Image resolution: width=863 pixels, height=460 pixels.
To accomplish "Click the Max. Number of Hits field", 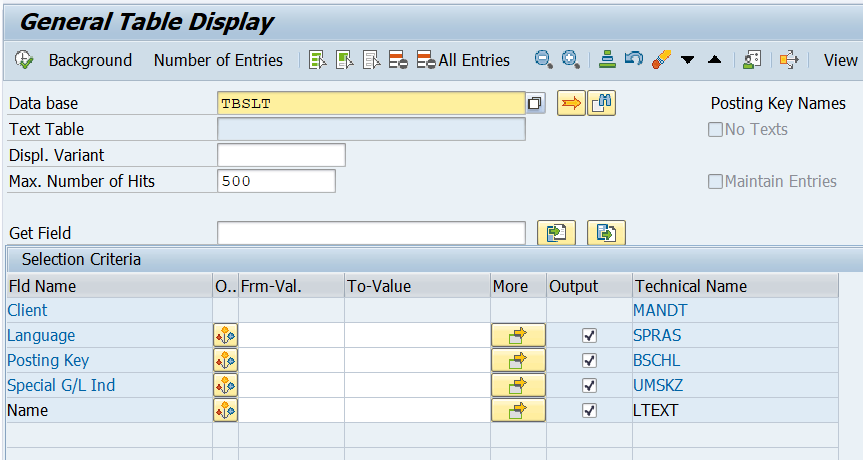I will tap(276, 181).
